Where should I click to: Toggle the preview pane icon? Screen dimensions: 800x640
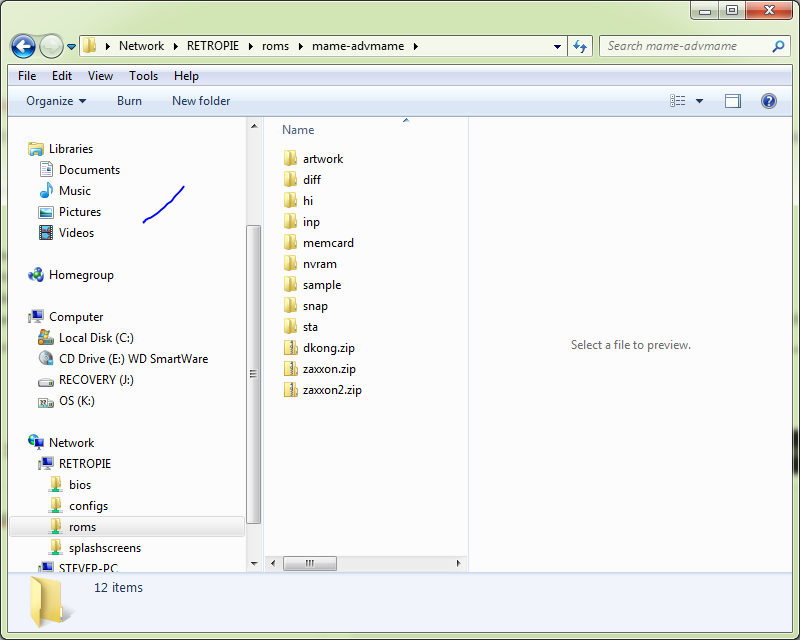[x=733, y=101]
